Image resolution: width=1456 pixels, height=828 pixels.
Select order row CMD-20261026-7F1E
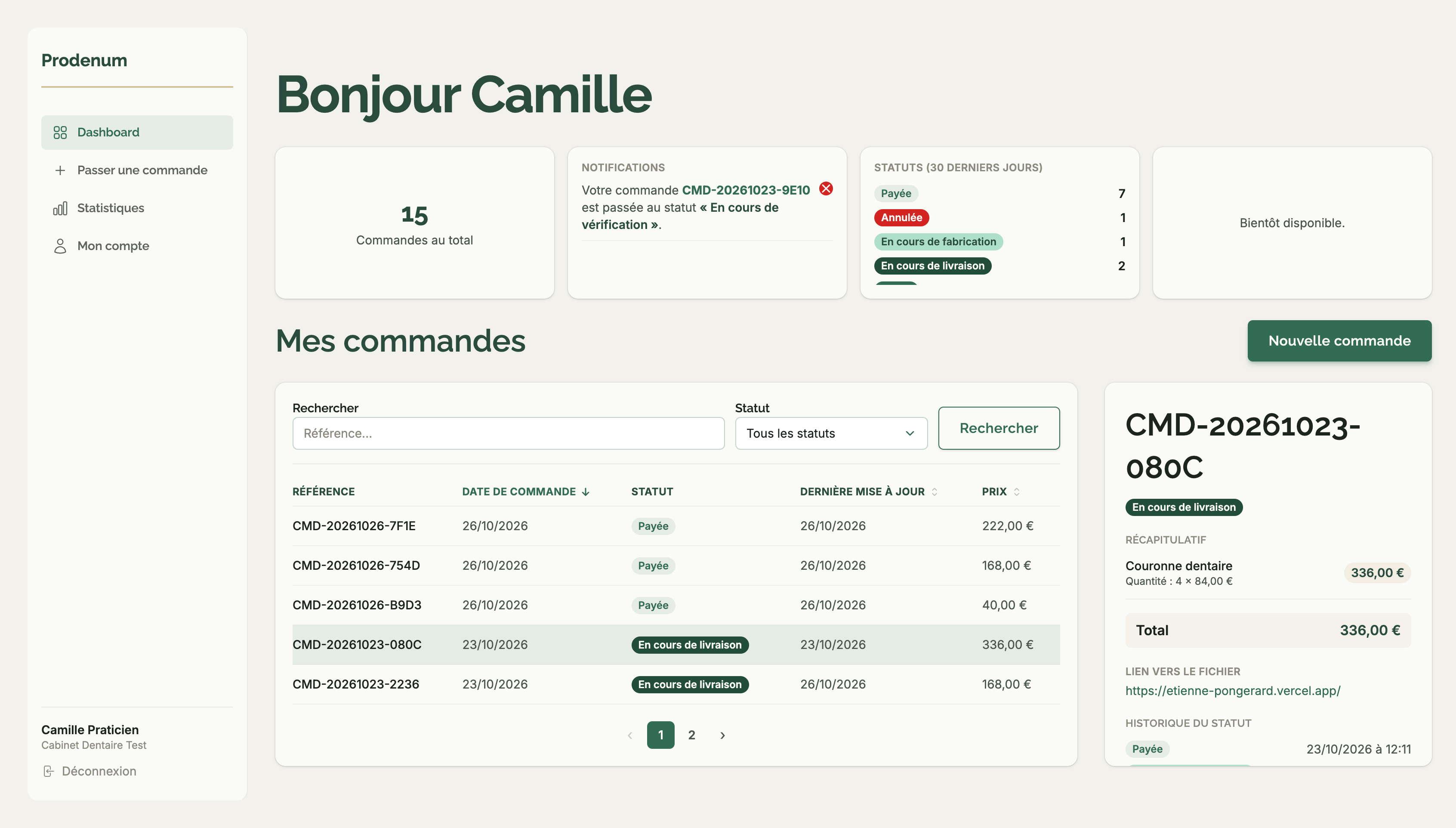point(676,526)
